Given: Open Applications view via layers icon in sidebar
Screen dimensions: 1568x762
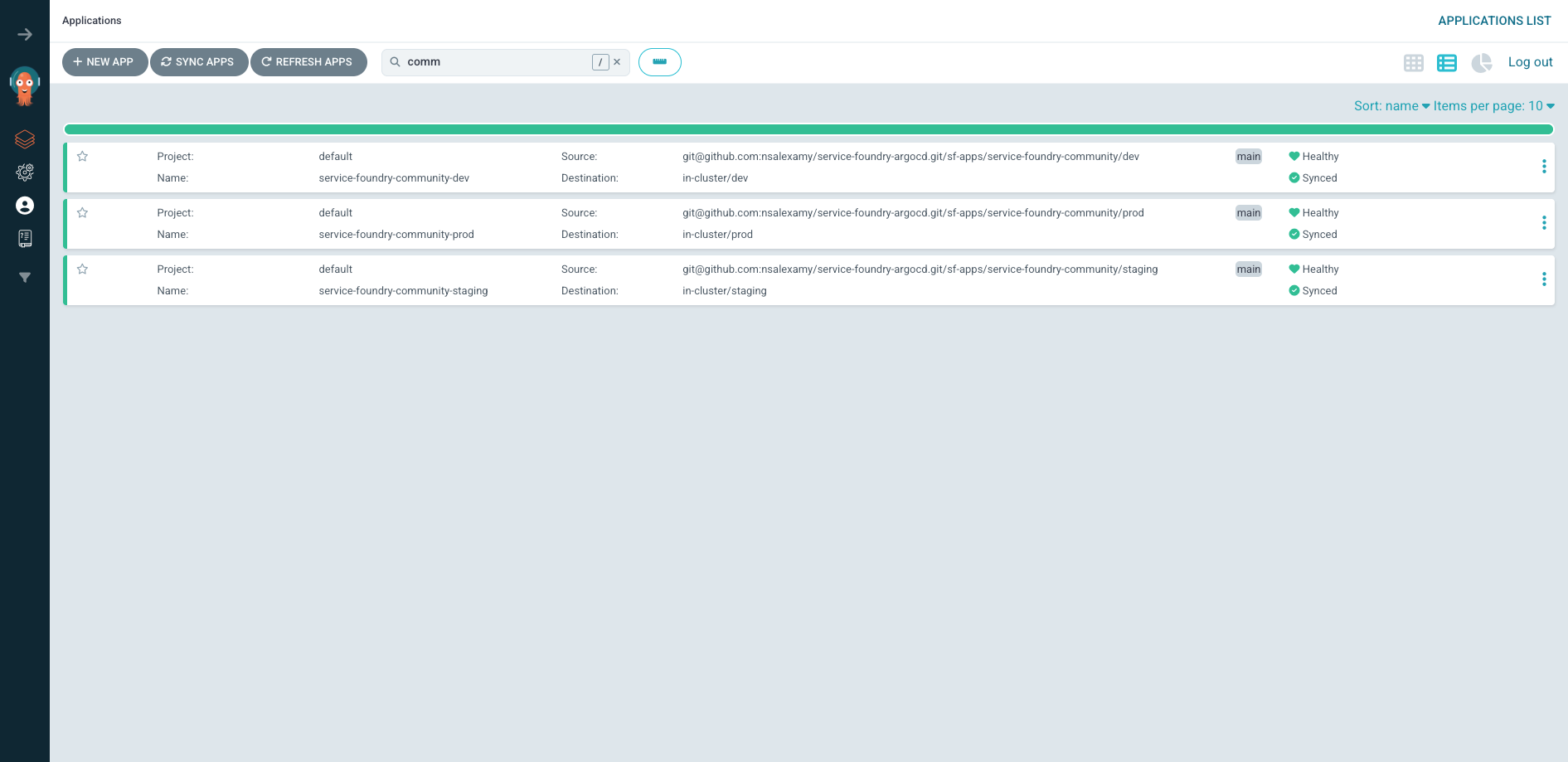Looking at the screenshot, I should coord(25,139).
